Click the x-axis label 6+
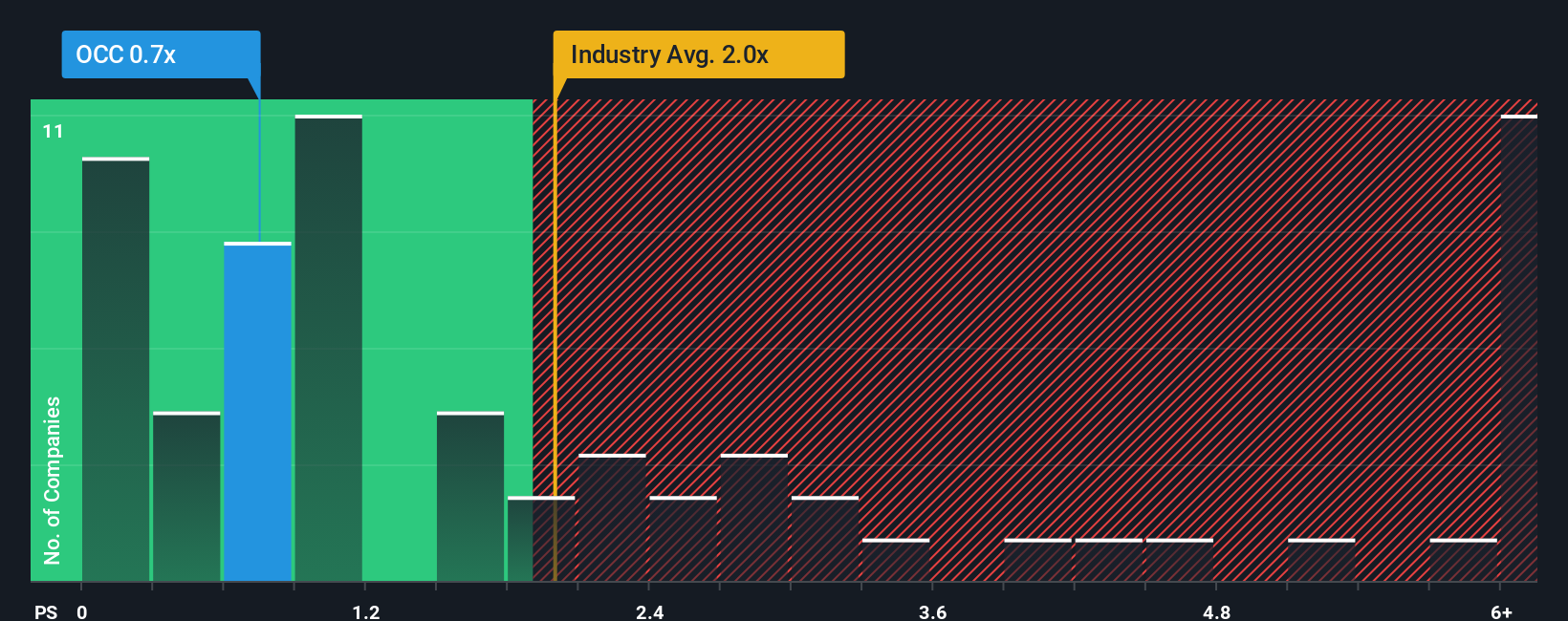The height and width of the screenshot is (621, 1568). point(1501,611)
